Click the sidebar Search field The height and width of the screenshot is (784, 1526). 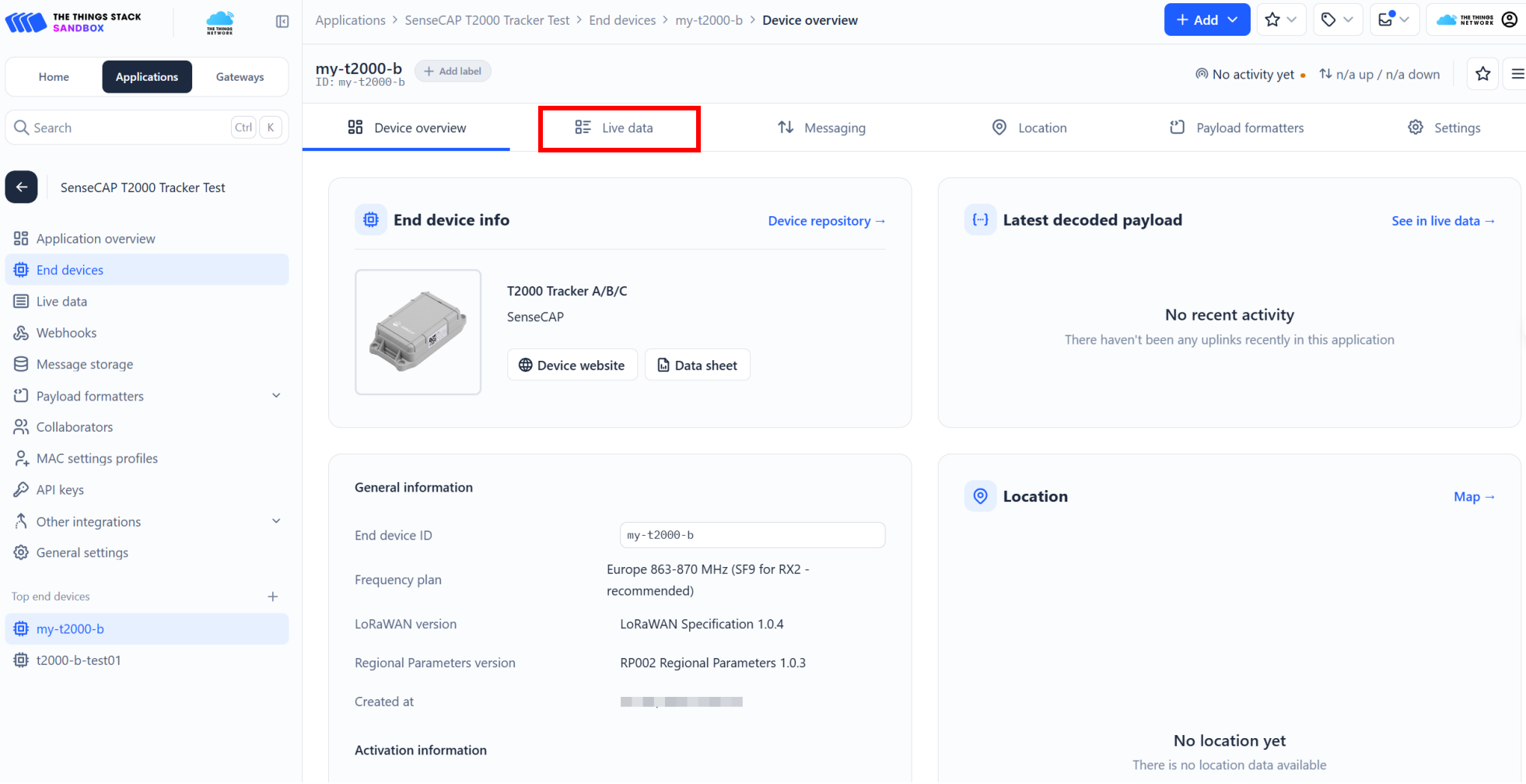tap(124, 128)
